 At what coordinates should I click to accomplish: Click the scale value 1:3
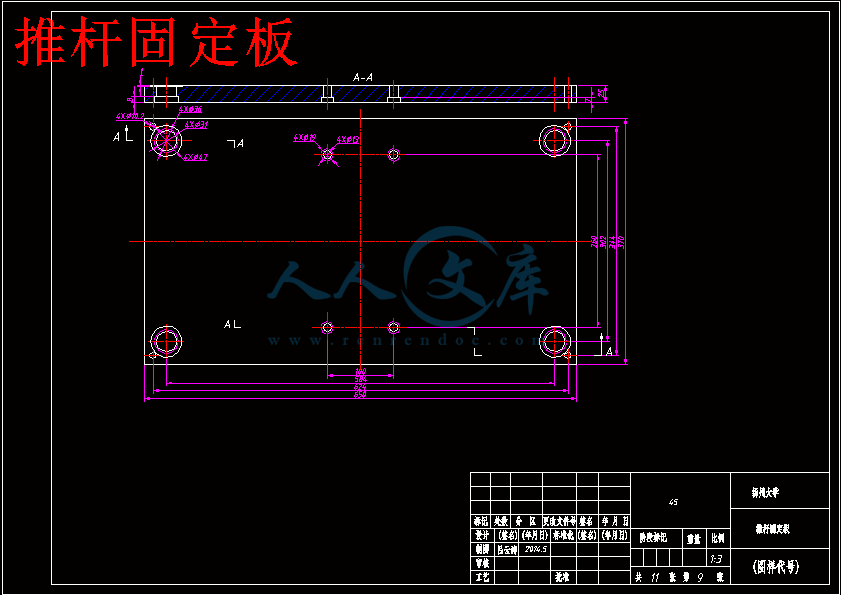click(x=717, y=559)
